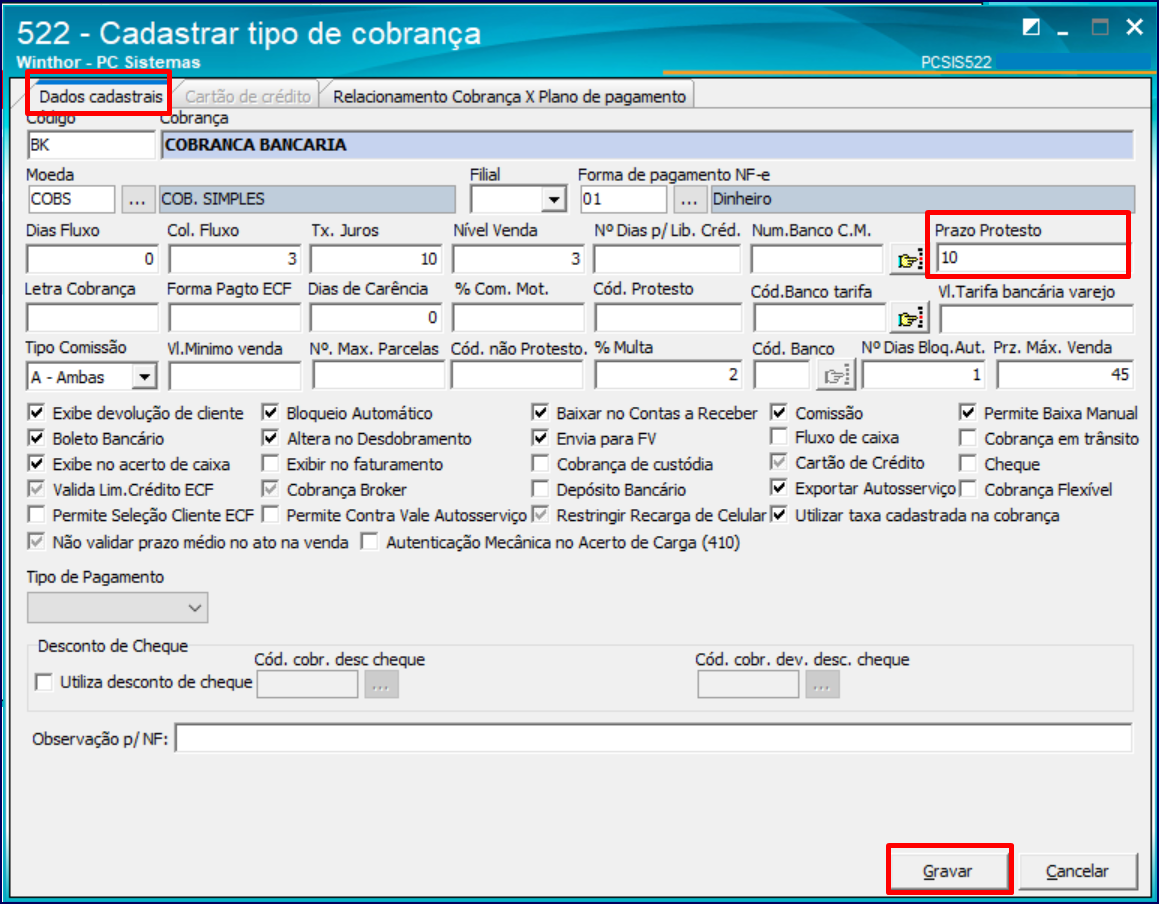Click ellipsis next to Cód. cobr. desc cheque

(x=381, y=685)
